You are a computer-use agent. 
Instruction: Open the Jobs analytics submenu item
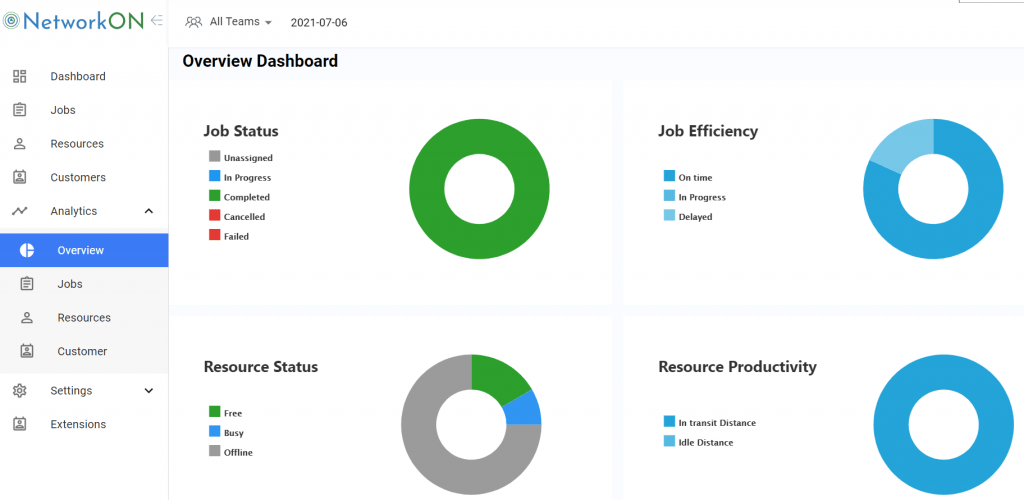[x=68, y=284]
